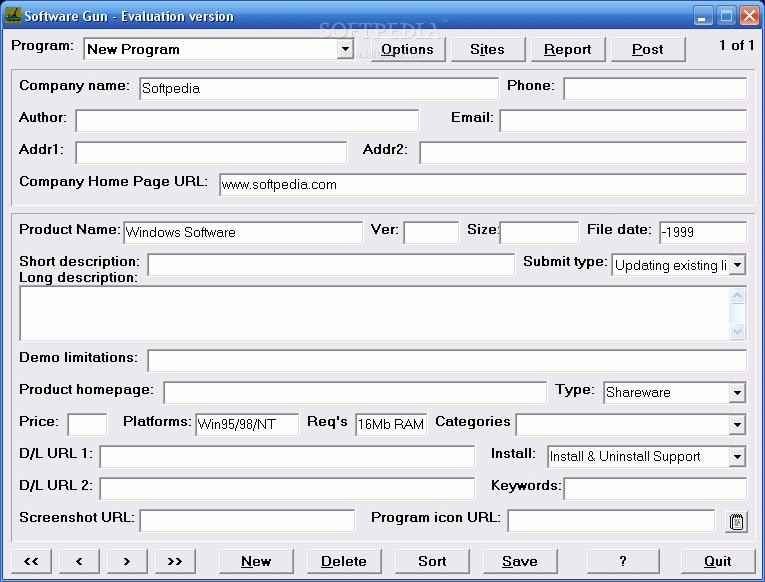This screenshot has height=582, width=765.
Task: Open help with the ? button
Action: pyautogui.click(x=623, y=562)
